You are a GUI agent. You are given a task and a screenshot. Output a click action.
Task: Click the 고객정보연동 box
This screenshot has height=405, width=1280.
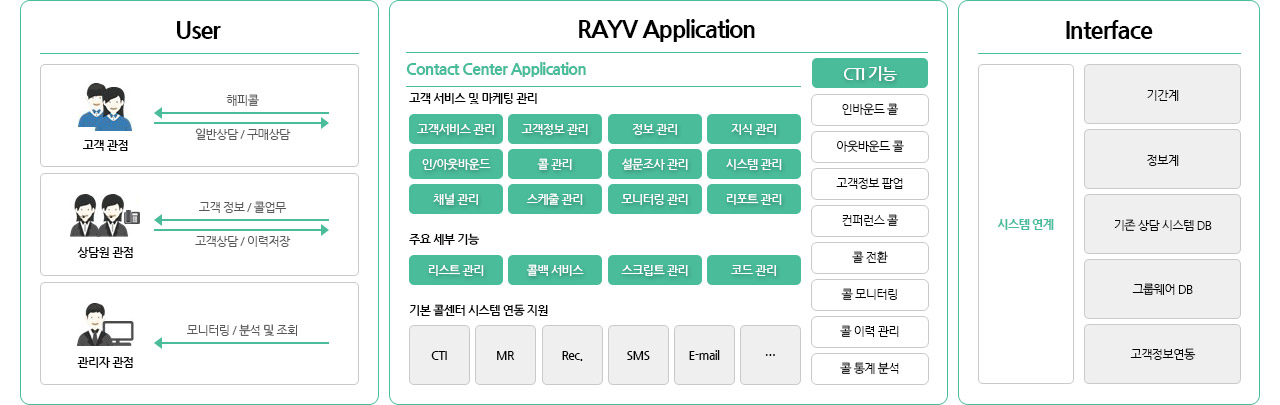click(1163, 354)
